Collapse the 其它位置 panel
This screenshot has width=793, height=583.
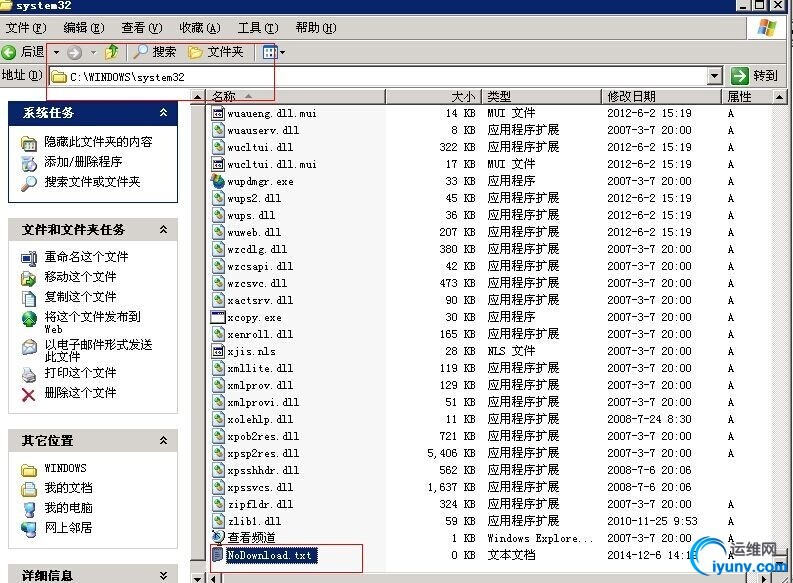[163, 440]
